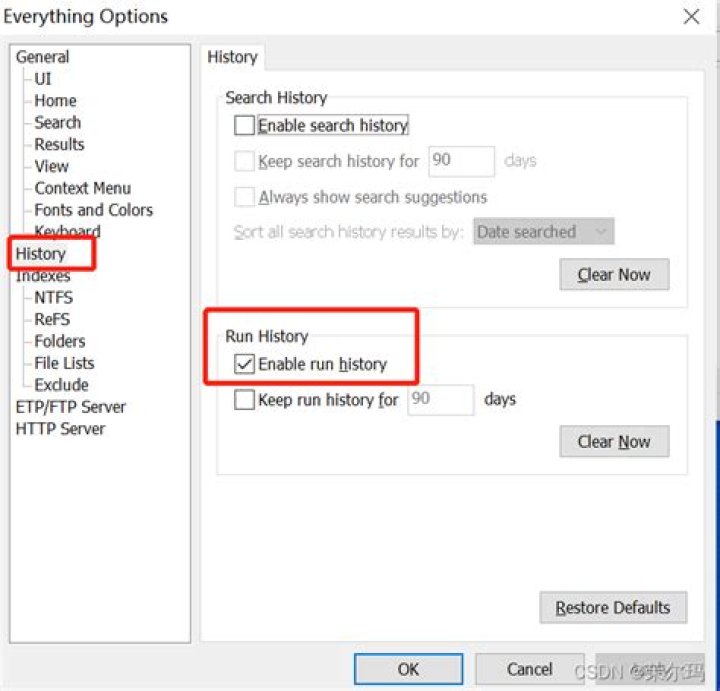The height and width of the screenshot is (691, 720).
Task: Cancel the options dialog
Action: coord(529,669)
